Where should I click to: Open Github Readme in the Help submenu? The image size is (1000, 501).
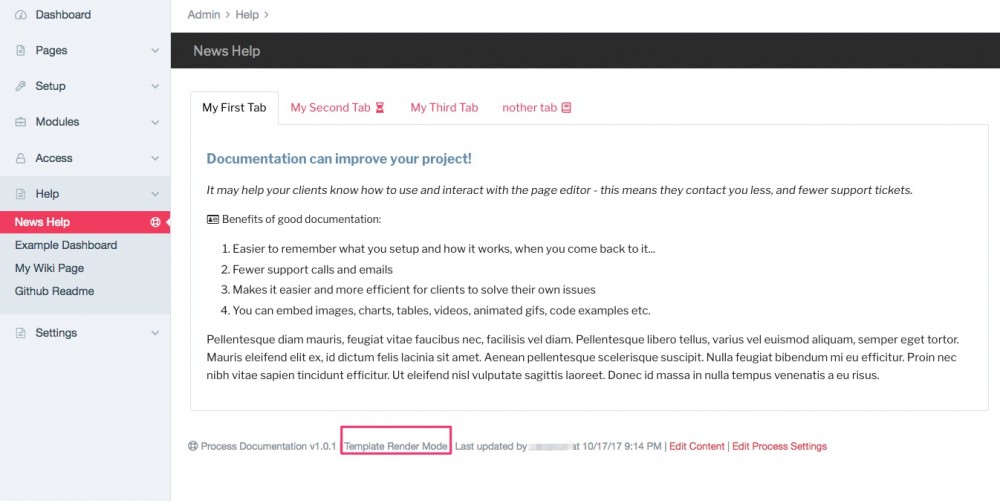54,291
